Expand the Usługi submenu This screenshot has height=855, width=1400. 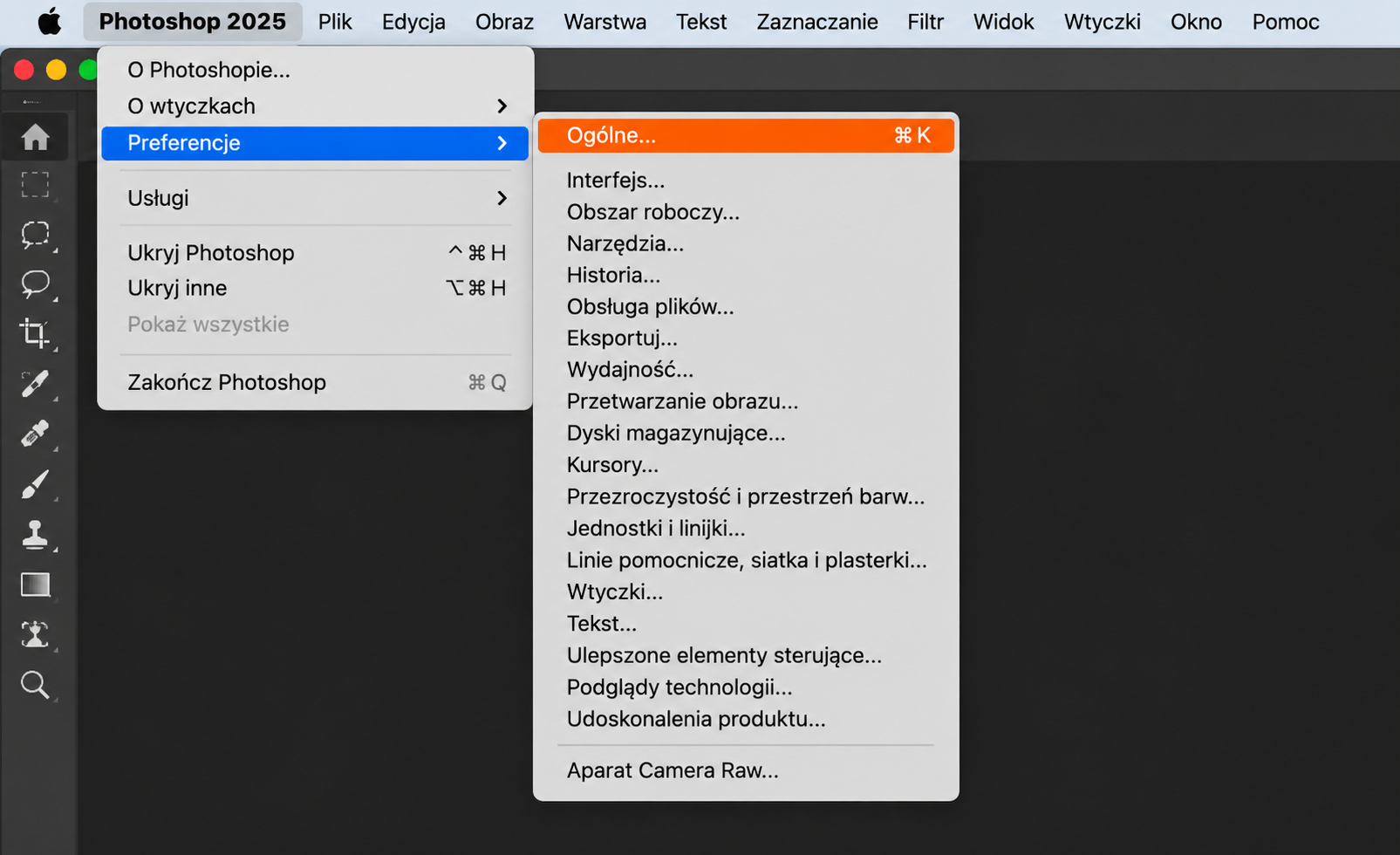tap(315, 198)
